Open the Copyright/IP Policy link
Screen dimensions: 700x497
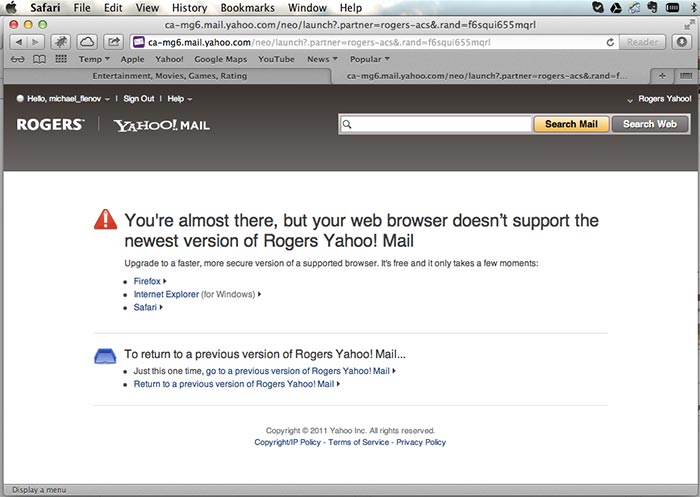click(x=288, y=442)
